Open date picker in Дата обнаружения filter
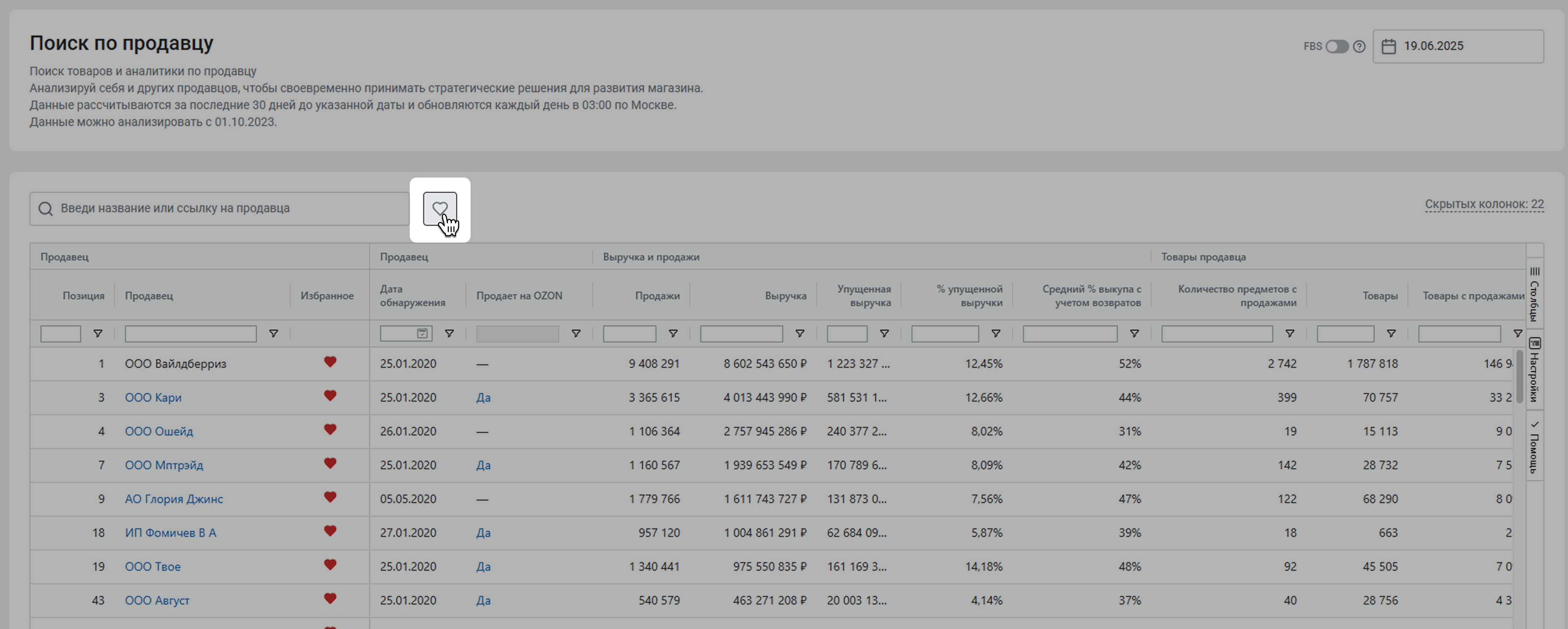Viewport: 1568px width, 629px height. tap(422, 333)
